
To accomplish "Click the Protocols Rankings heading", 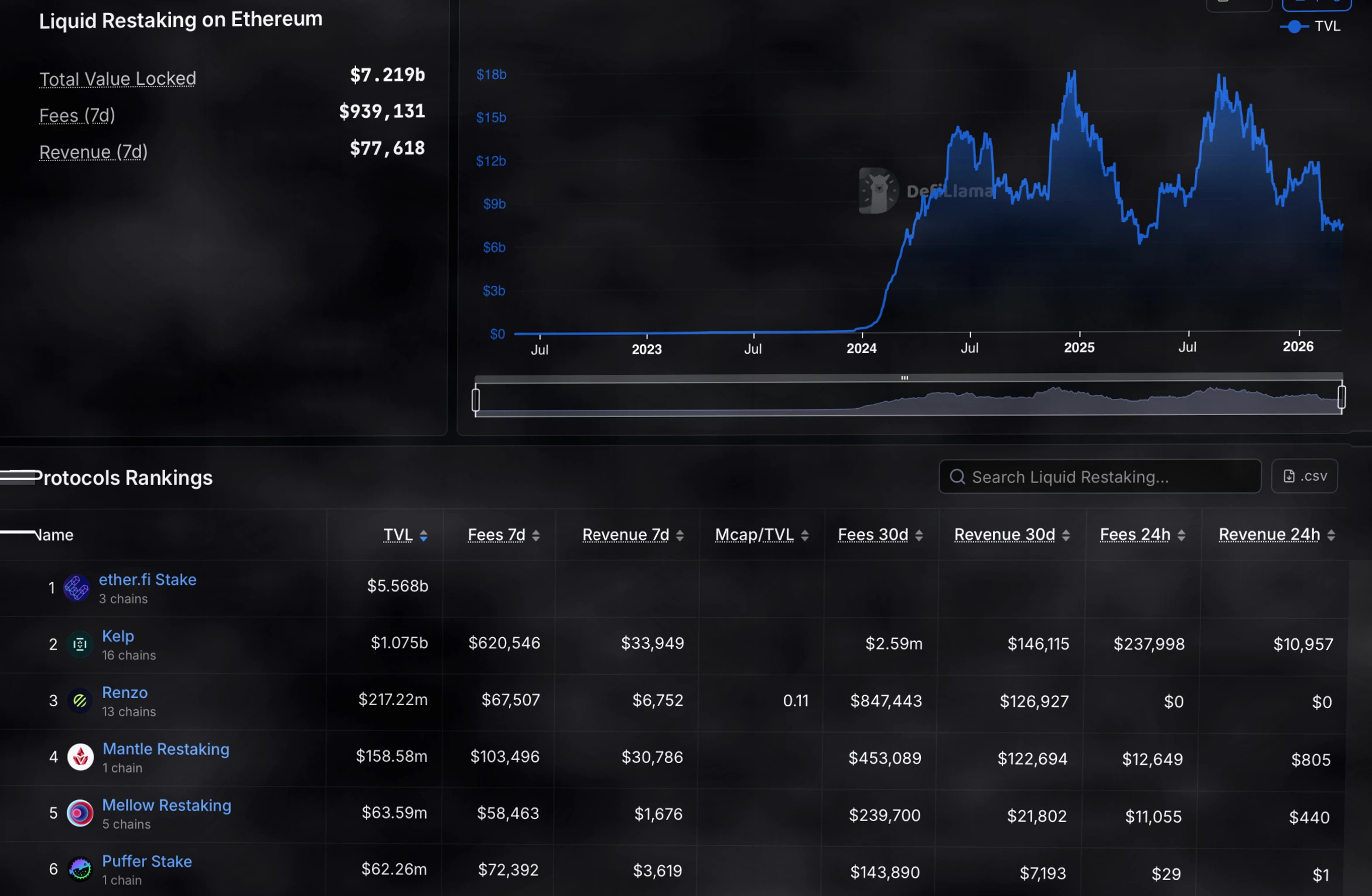I will coord(124,478).
